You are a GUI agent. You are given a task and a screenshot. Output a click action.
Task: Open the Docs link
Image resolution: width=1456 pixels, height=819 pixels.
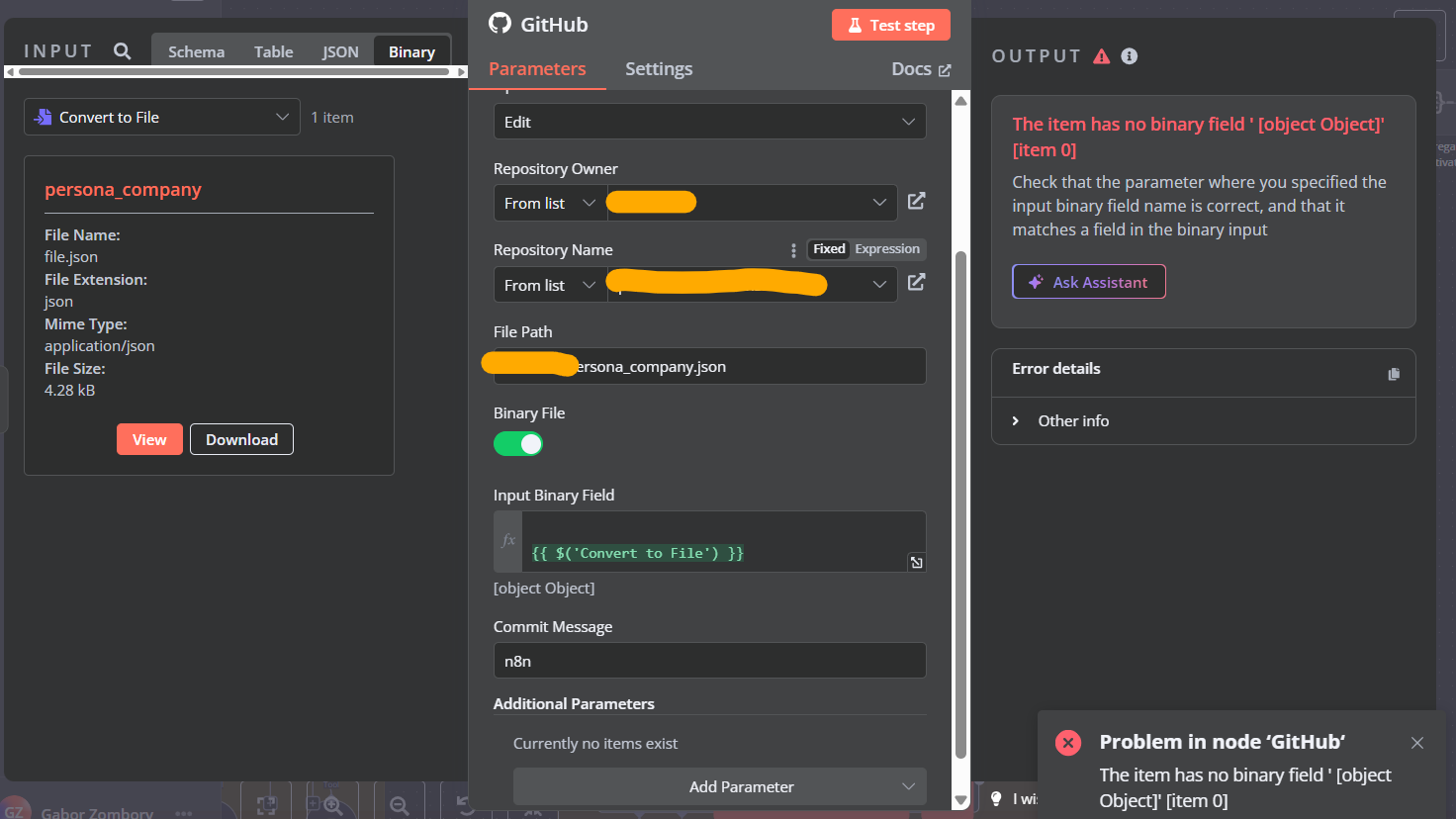(x=921, y=69)
